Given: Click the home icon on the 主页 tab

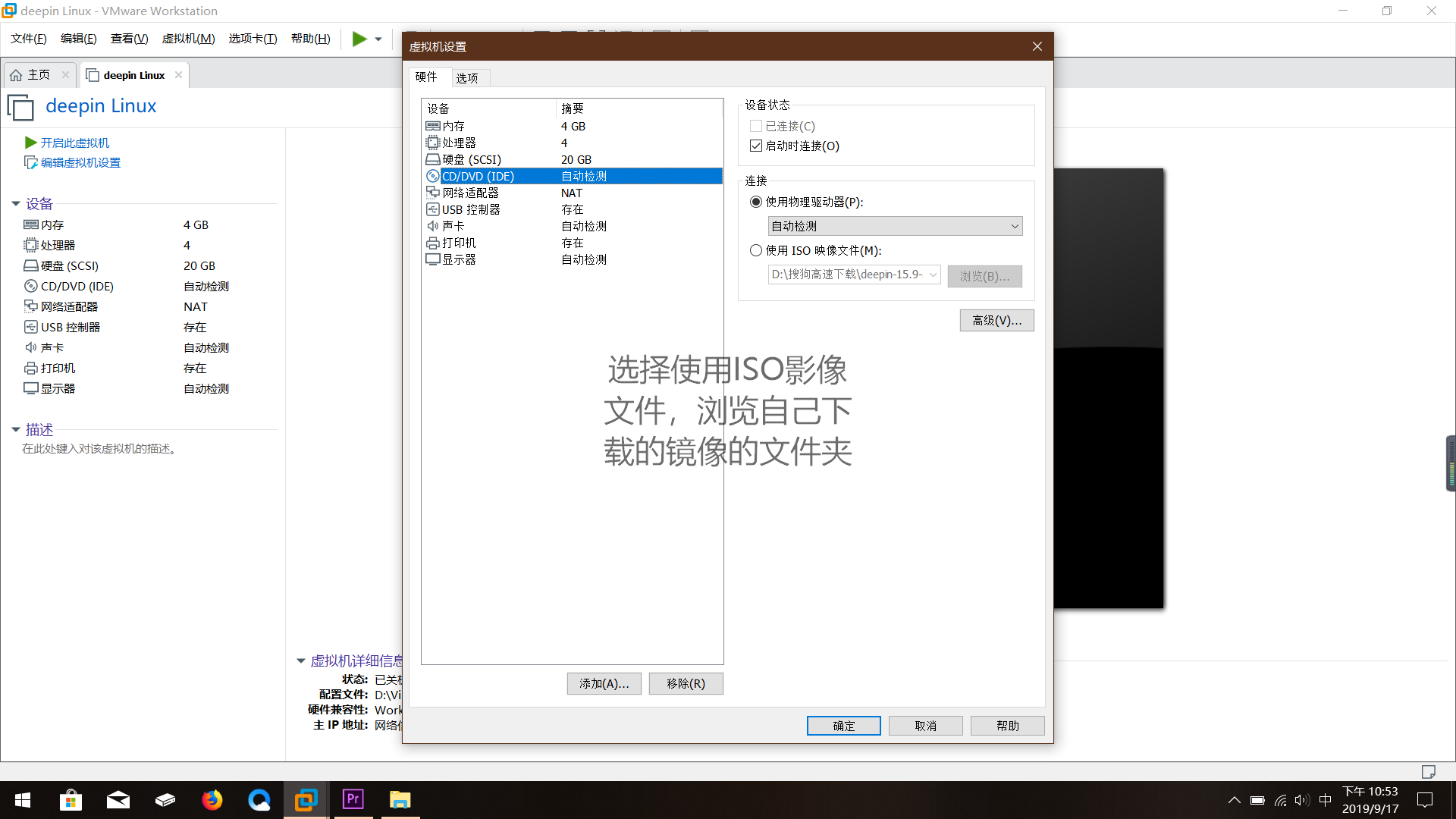Looking at the screenshot, I should [x=16, y=75].
